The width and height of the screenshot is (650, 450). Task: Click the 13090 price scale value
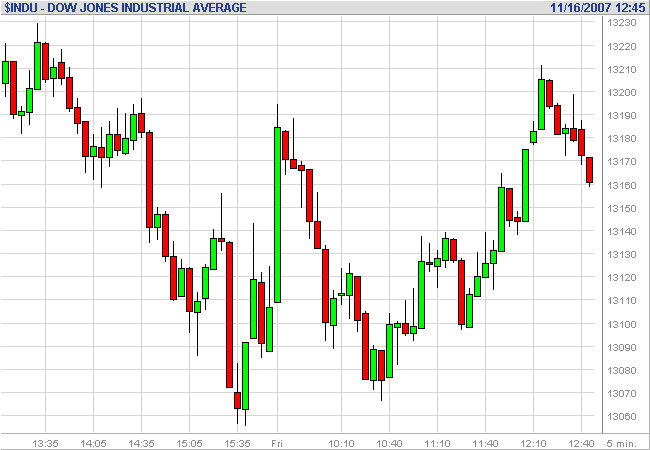click(x=621, y=347)
